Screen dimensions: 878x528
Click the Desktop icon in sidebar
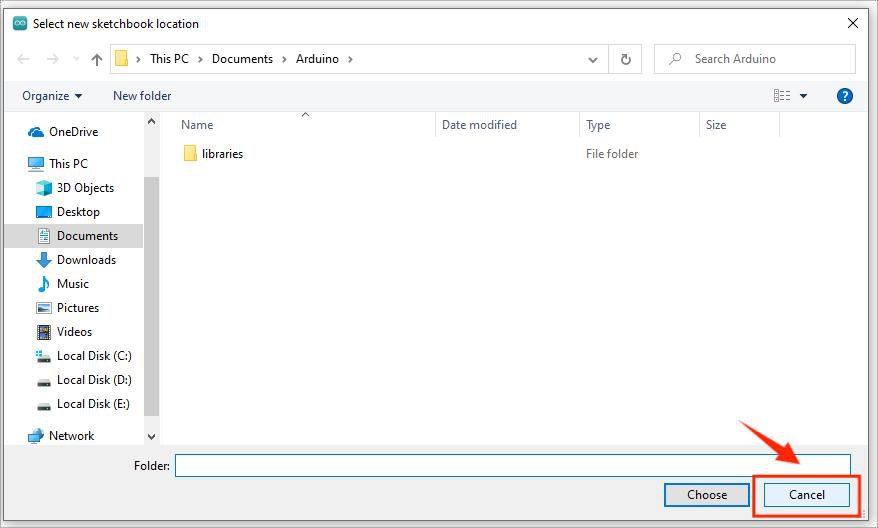[44, 212]
